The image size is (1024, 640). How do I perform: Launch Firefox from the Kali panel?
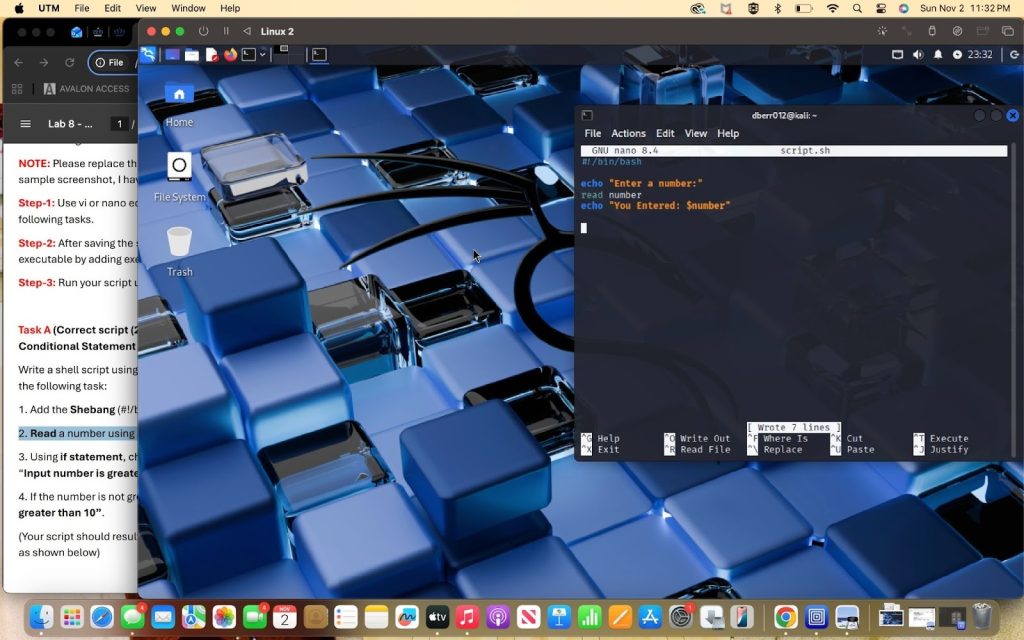230,55
